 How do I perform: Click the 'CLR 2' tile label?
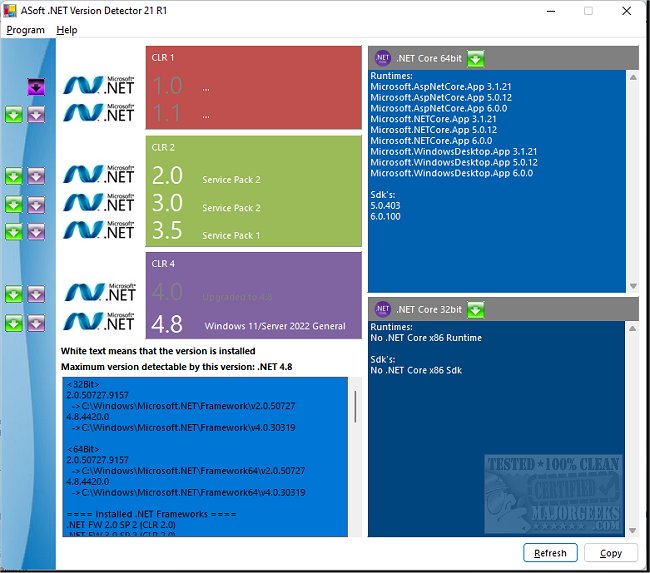163,148
